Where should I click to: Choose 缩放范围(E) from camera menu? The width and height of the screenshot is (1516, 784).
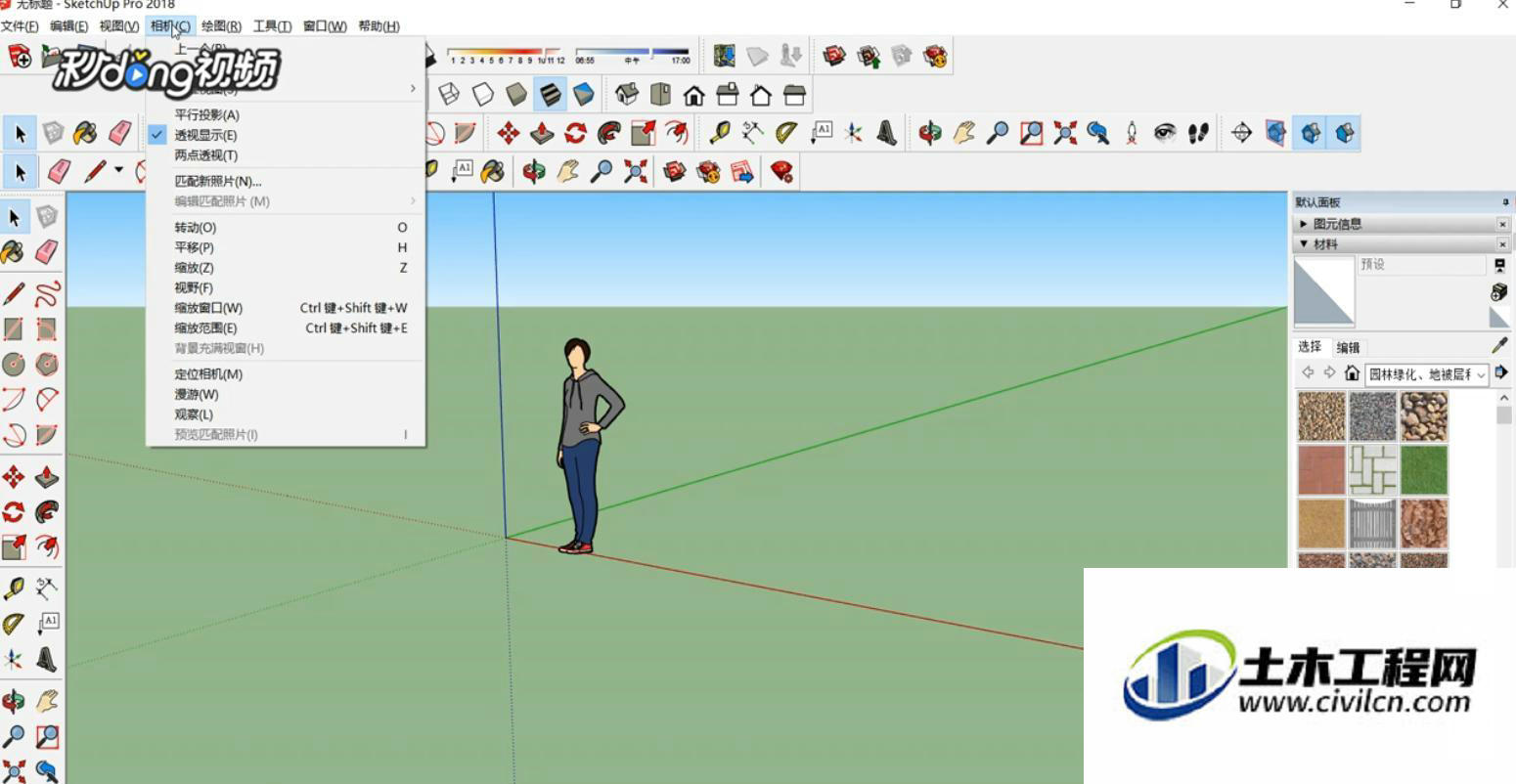tap(285, 328)
